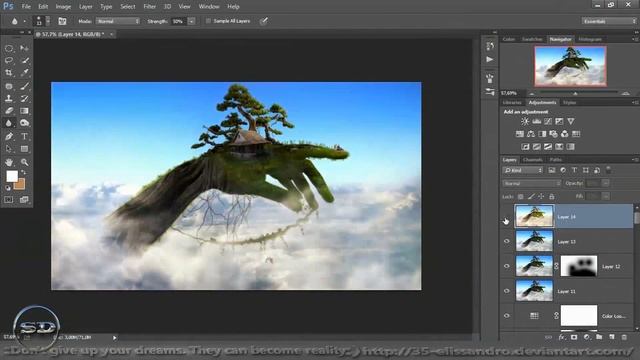Select the Rectangle shape tool

tap(24, 149)
